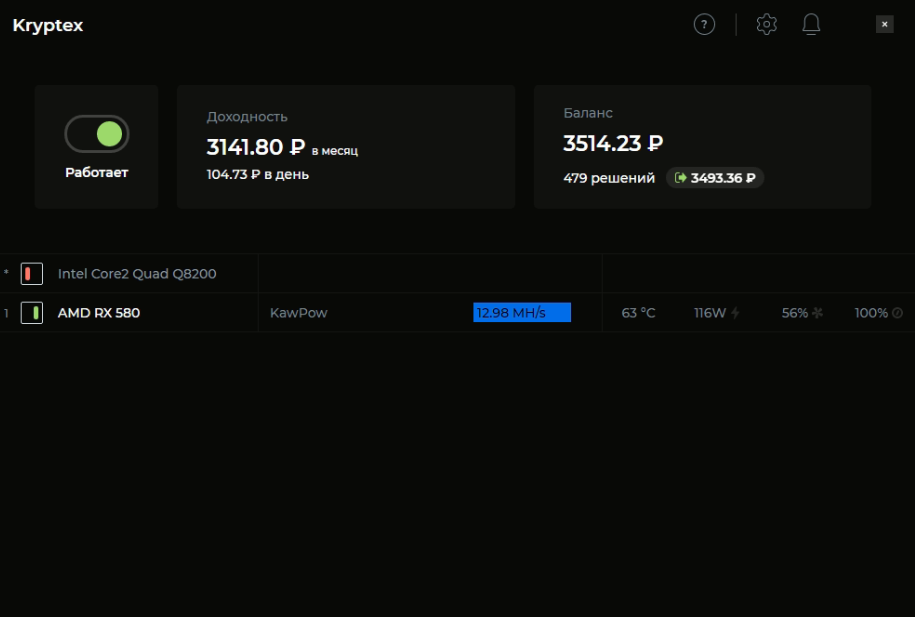The image size is (915, 617).
Task: Click the Баланс heading
Action: coord(588,113)
